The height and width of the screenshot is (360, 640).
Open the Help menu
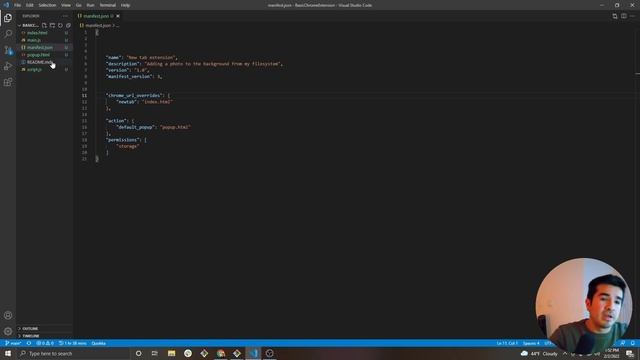click(125, 5)
